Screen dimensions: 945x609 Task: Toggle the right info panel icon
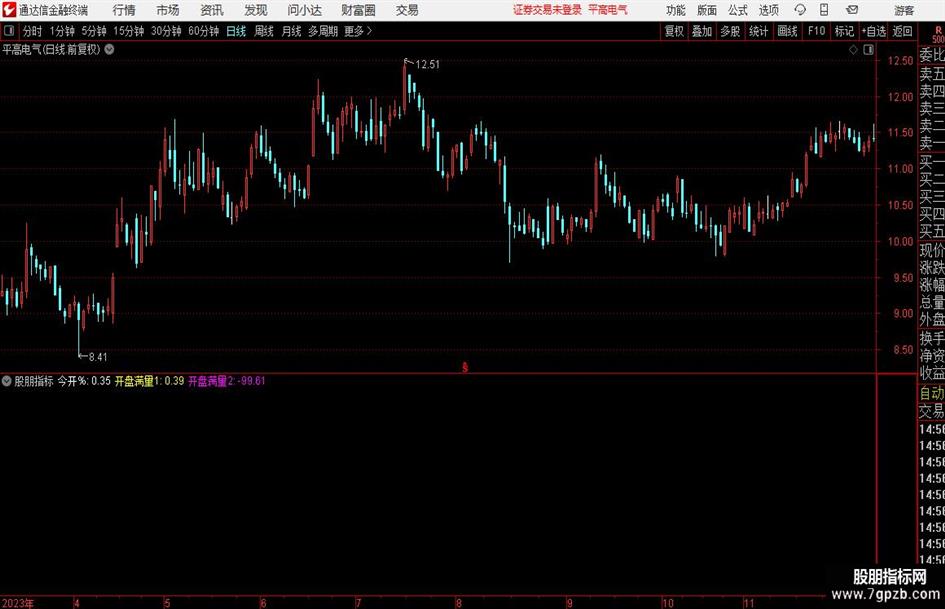[x=868, y=50]
